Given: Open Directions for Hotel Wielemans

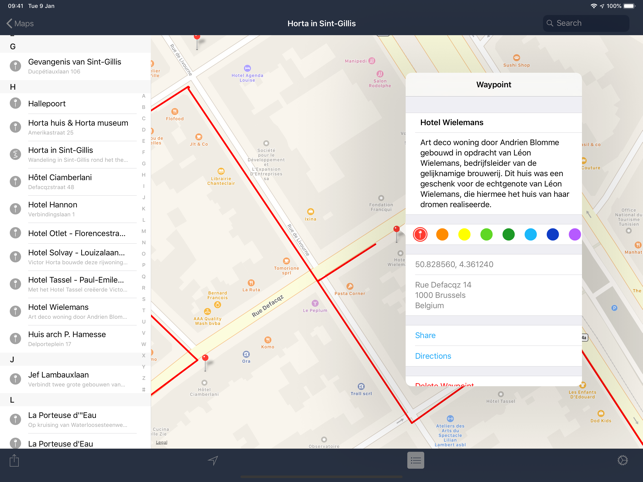Looking at the screenshot, I should (x=433, y=356).
